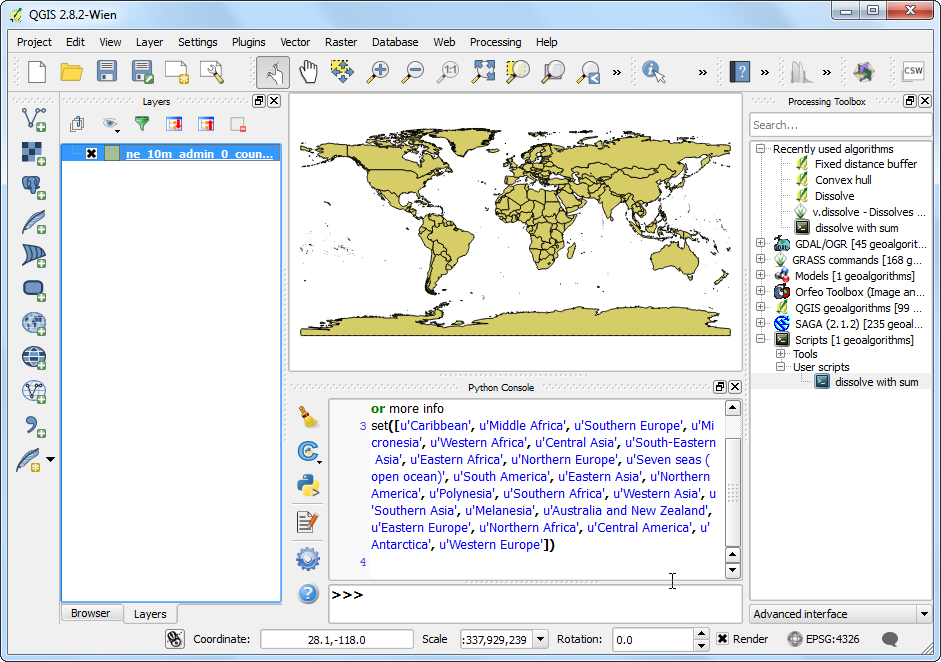Click the Zoom In magnifier tool
The width and height of the screenshot is (941, 662).
pyautogui.click(x=378, y=71)
